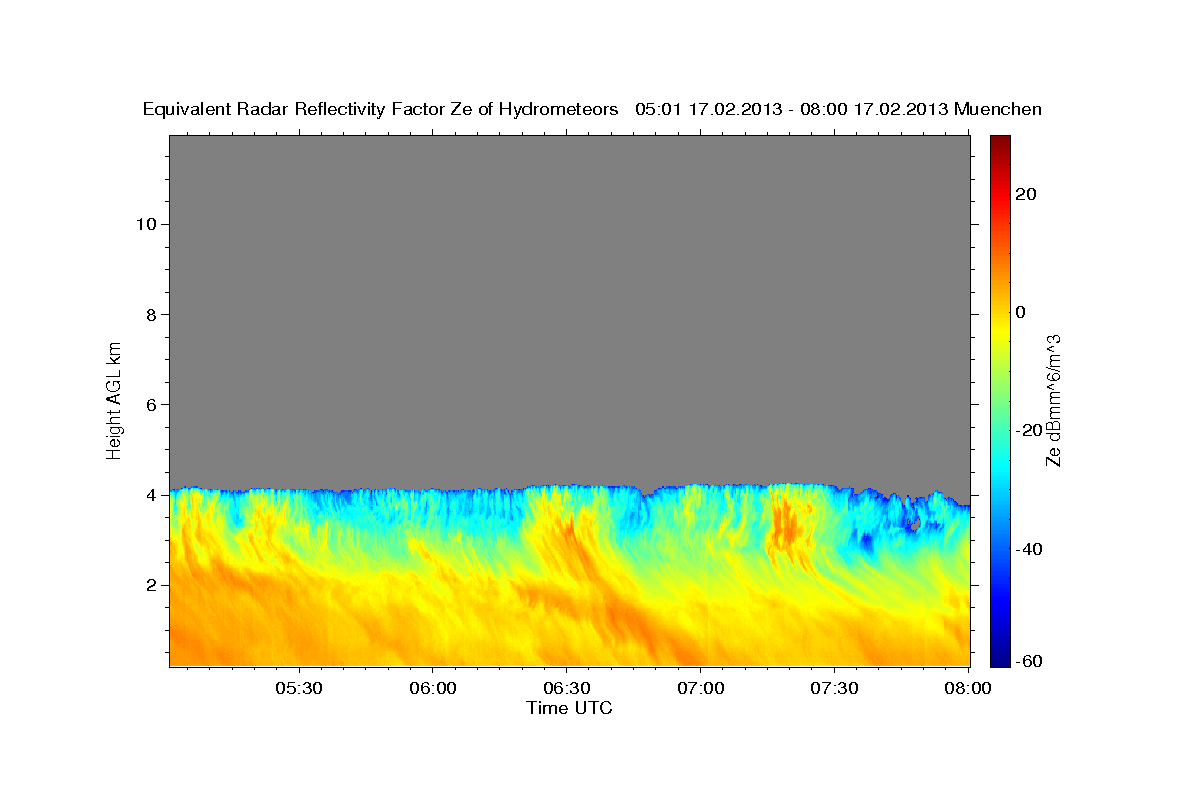Click the '06:30' time tick label

(566, 689)
